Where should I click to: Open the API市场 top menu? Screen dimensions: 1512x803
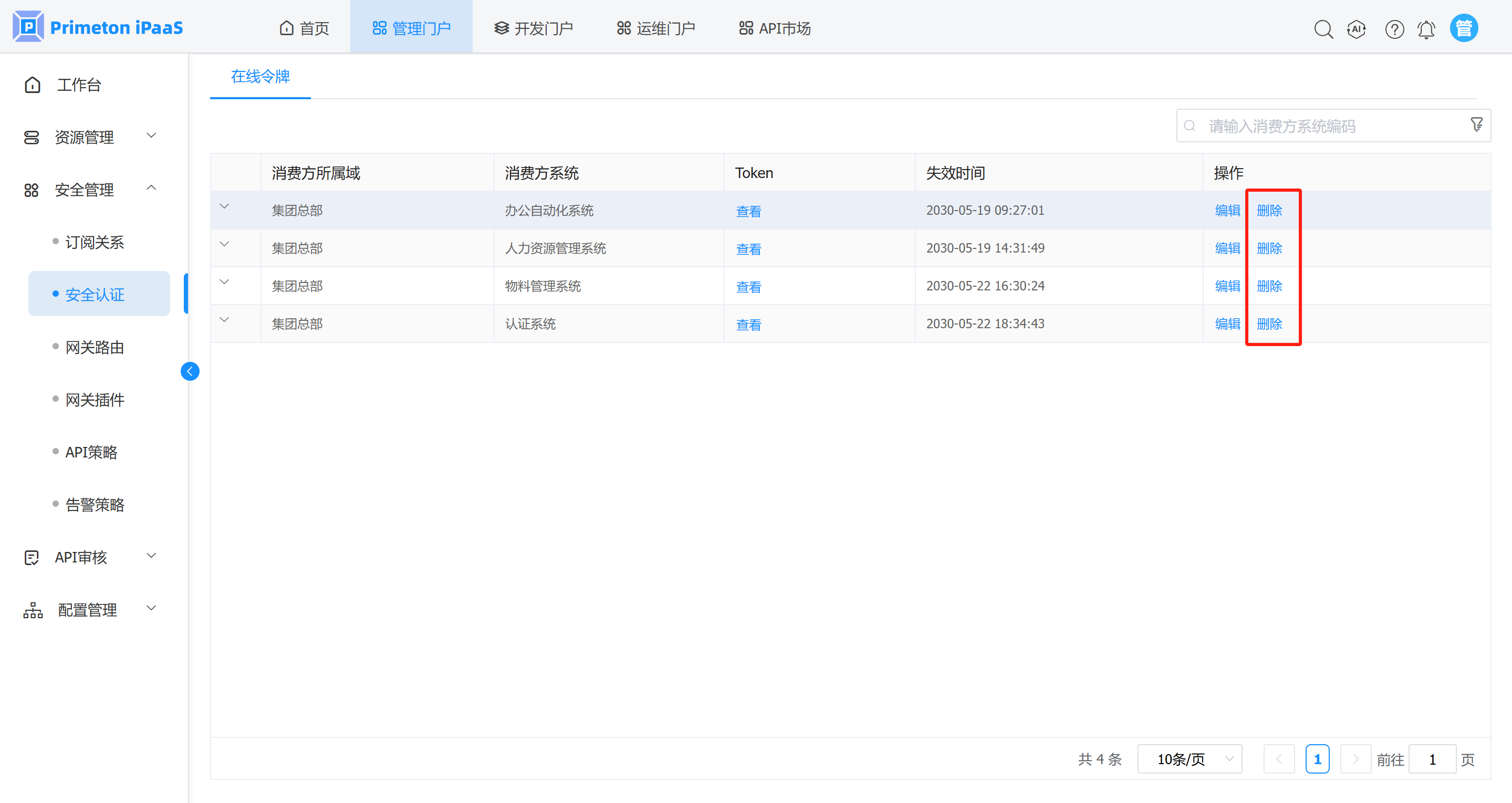(x=775, y=28)
